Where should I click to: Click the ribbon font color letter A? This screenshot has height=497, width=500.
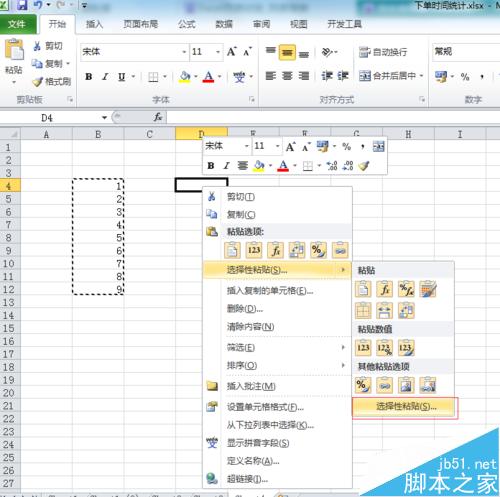208,77
